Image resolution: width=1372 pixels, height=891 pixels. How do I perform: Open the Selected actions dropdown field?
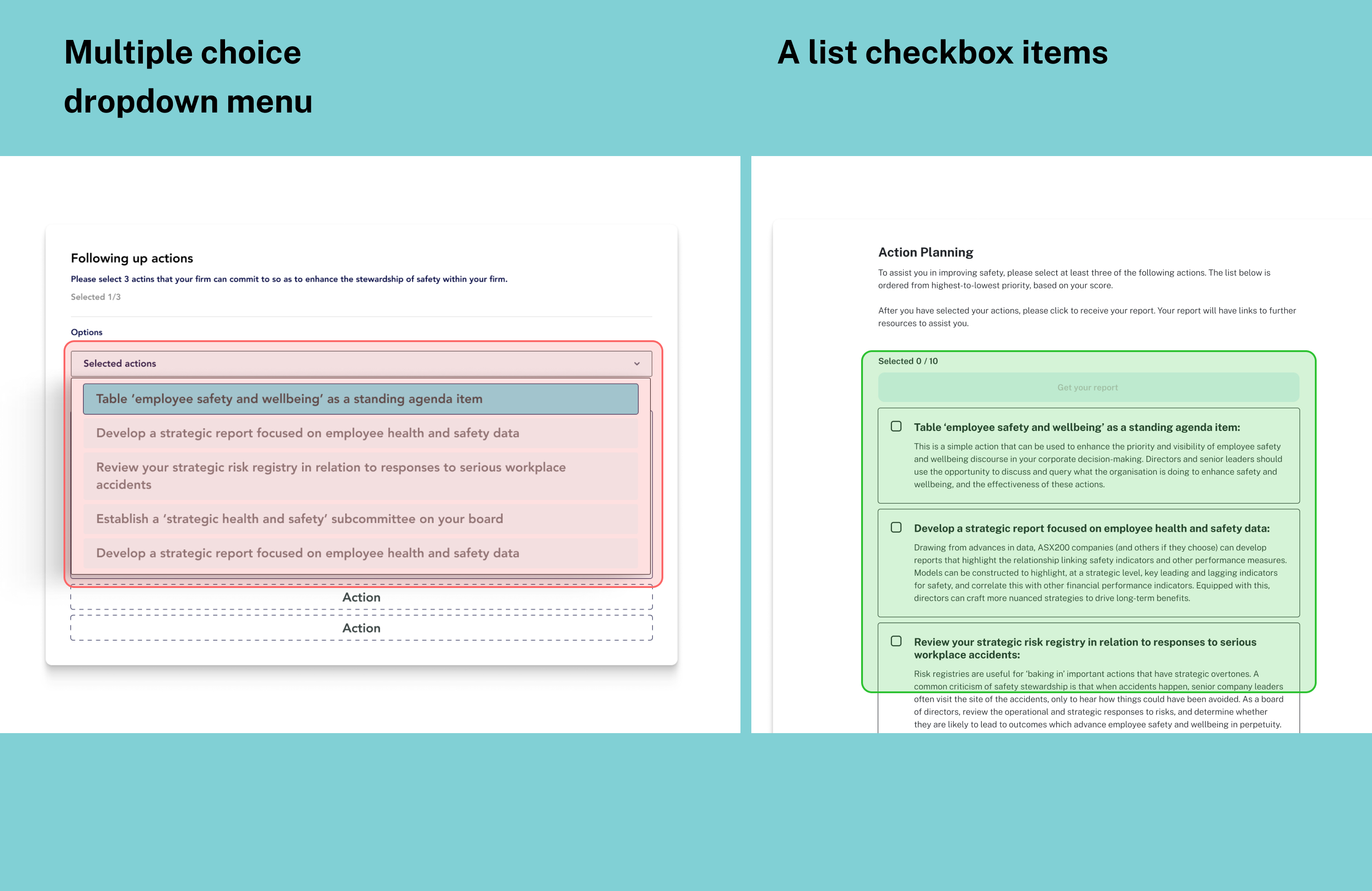tap(346, 364)
